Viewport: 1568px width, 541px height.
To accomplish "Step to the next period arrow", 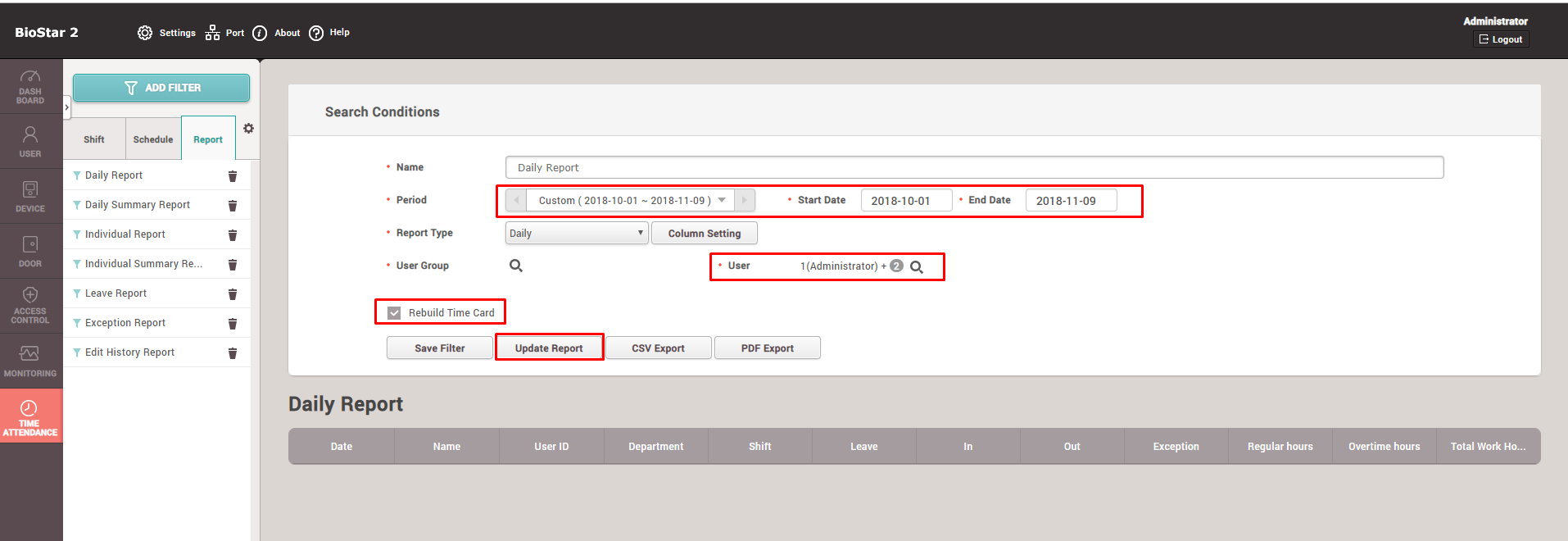I will click(x=745, y=201).
